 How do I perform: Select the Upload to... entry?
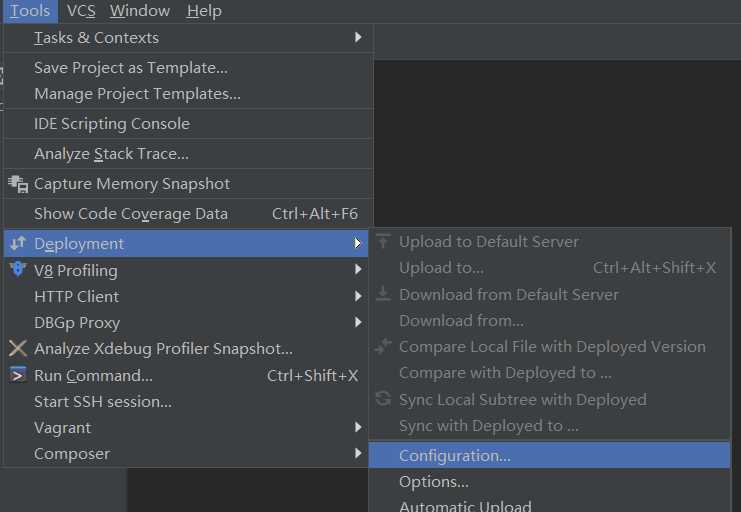[x=441, y=268]
